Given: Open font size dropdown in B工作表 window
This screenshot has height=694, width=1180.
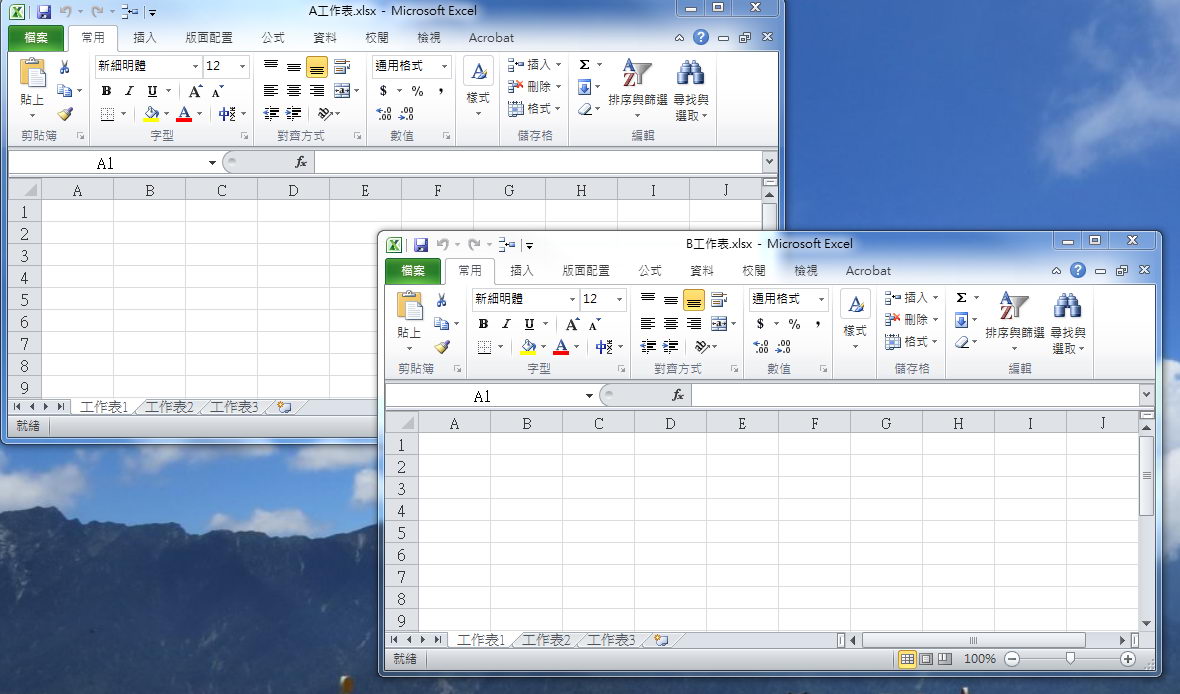Looking at the screenshot, I should click(x=619, y=300).
